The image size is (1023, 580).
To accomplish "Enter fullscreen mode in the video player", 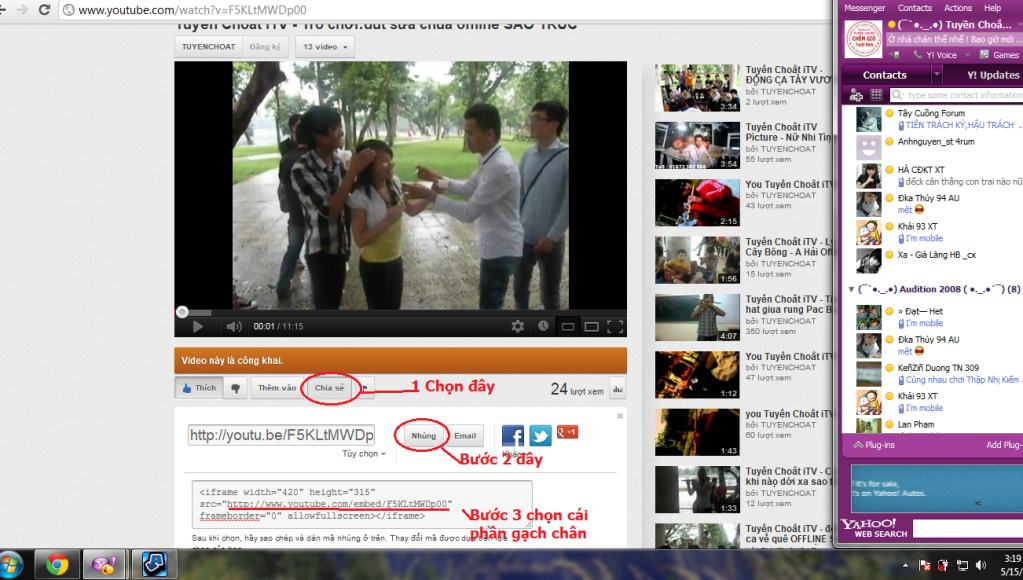I will click(615, 326).
